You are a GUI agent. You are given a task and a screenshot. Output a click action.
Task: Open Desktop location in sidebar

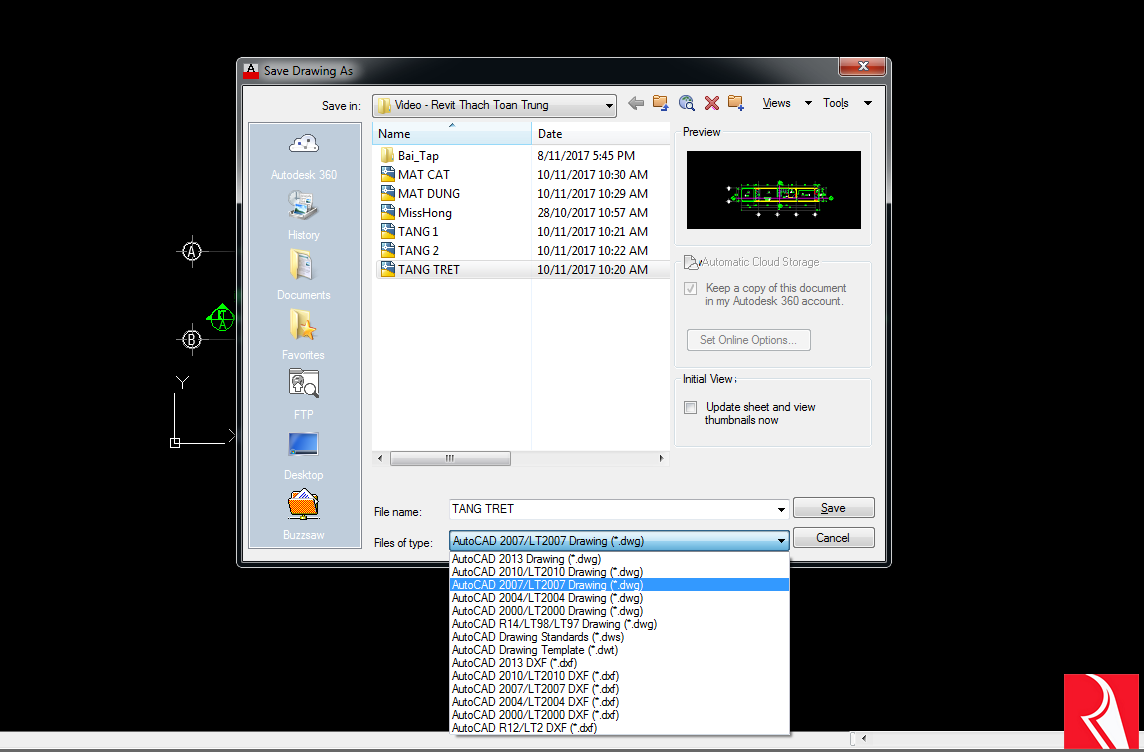point(304,454)
